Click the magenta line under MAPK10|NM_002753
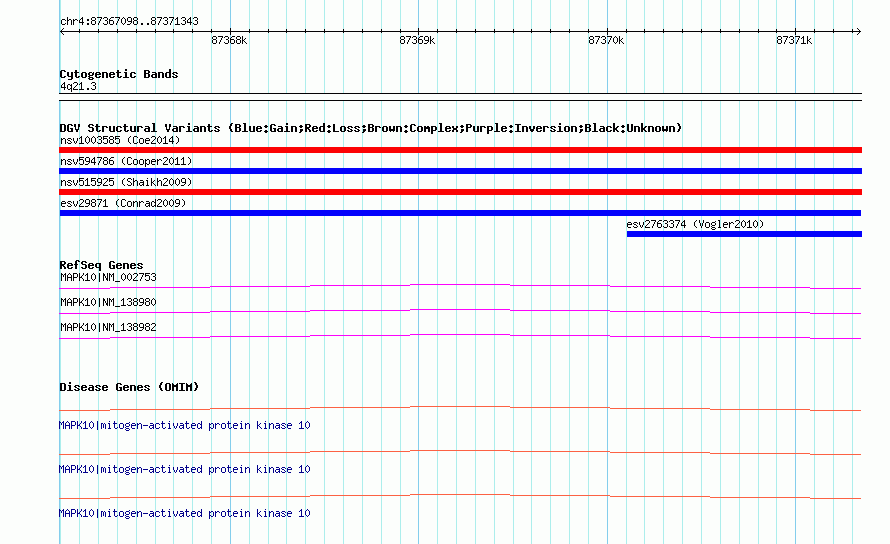This screenshot has width=890, height=544. tap(460, 286)
